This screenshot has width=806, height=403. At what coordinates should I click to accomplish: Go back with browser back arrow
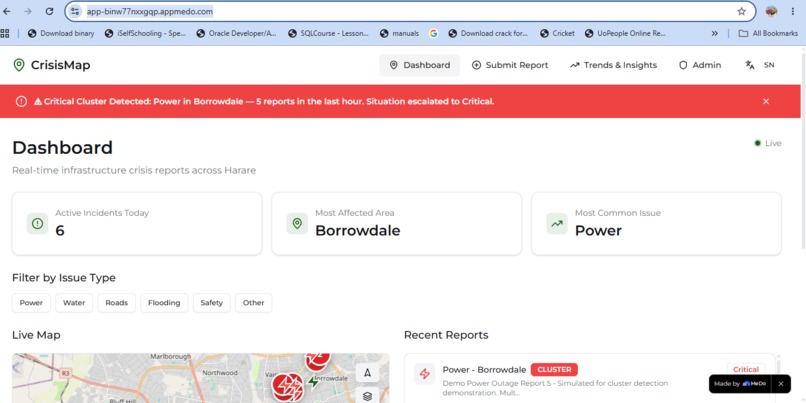click(x=7, y=11)
